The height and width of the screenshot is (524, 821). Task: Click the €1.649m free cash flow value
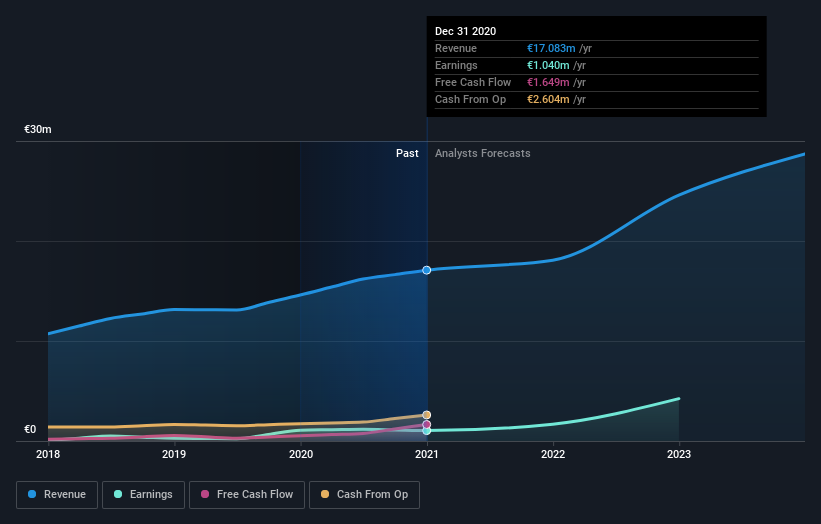pos(548,82)
